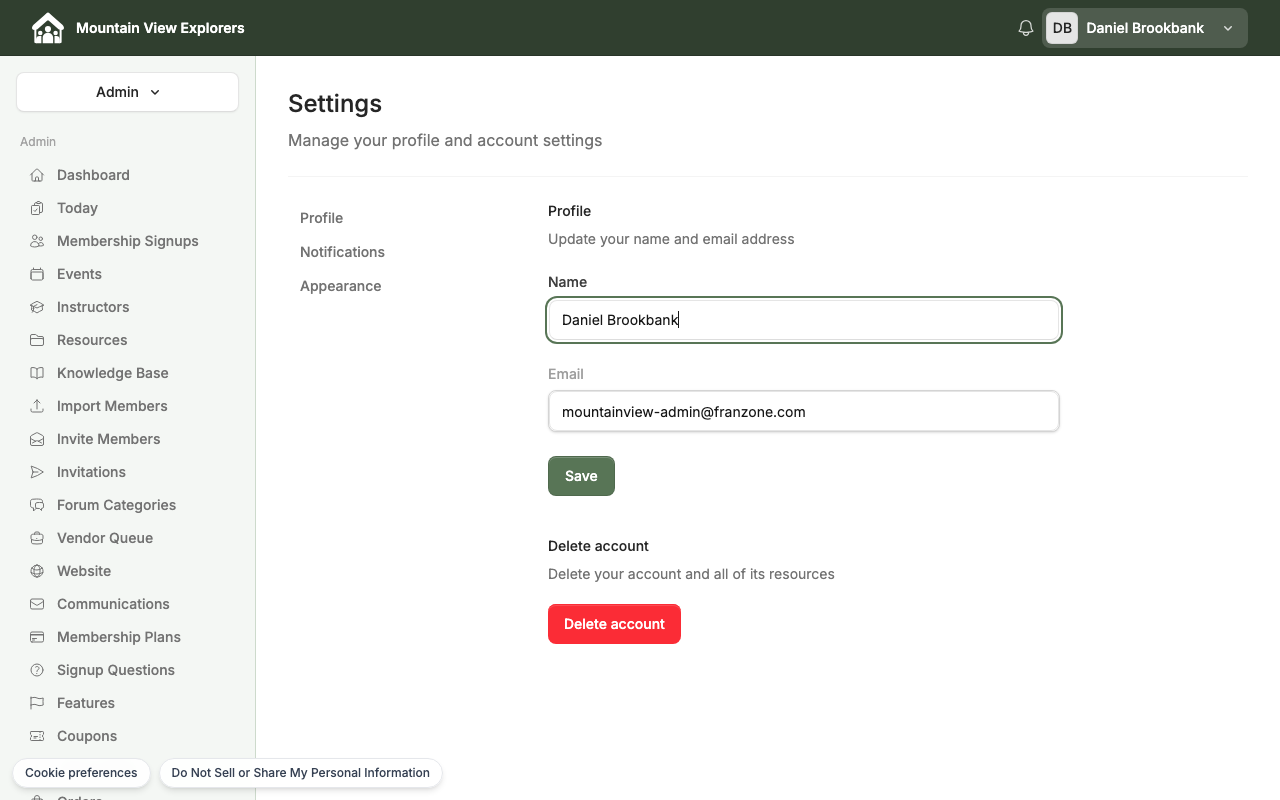Viewport: 1280px width, 800px height.
Task: Click the Mountain View Explorers house logo
Action: [x=47, y=28]
